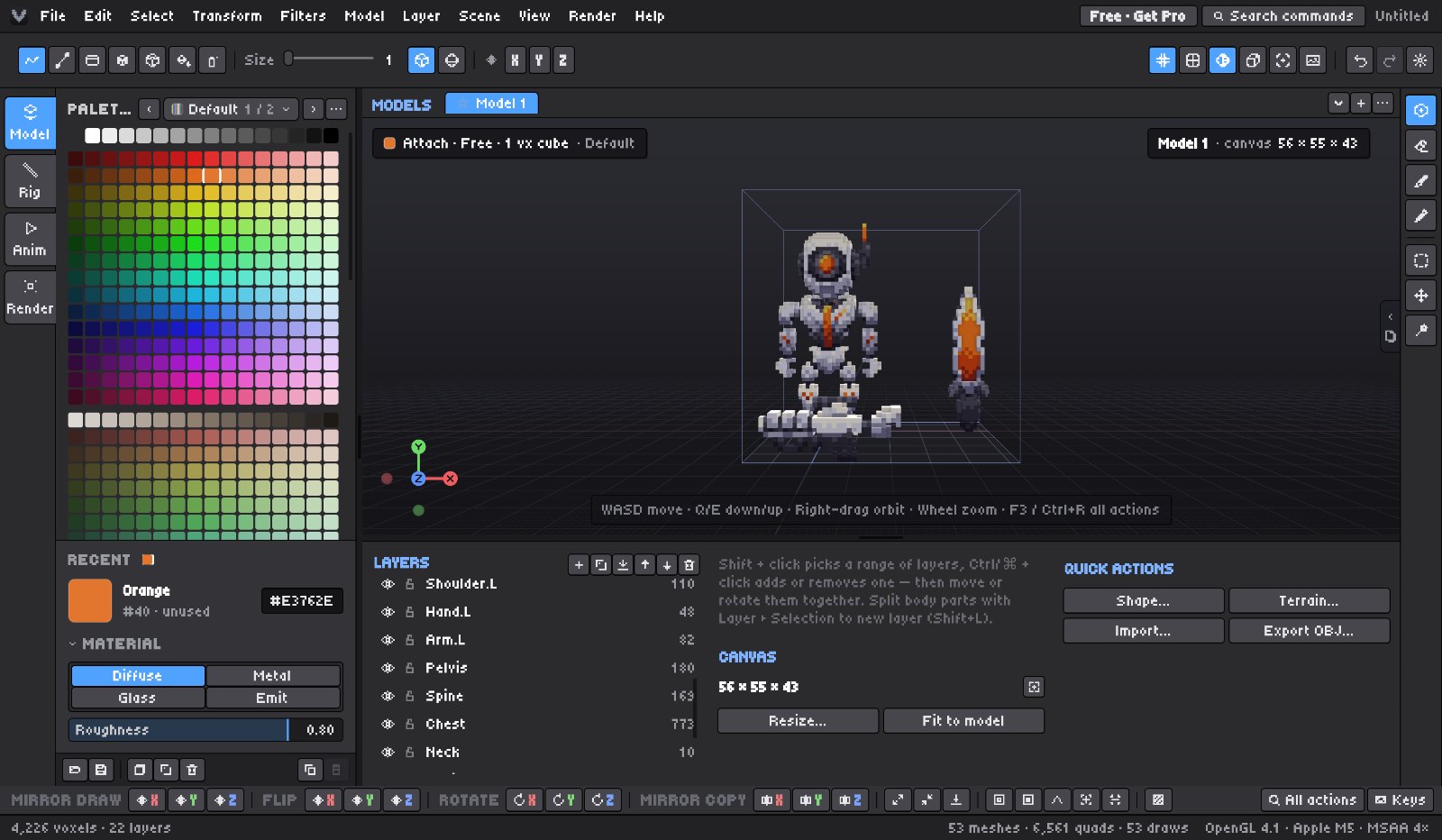Mirror copy along Y axis

[x=811, y=799]
